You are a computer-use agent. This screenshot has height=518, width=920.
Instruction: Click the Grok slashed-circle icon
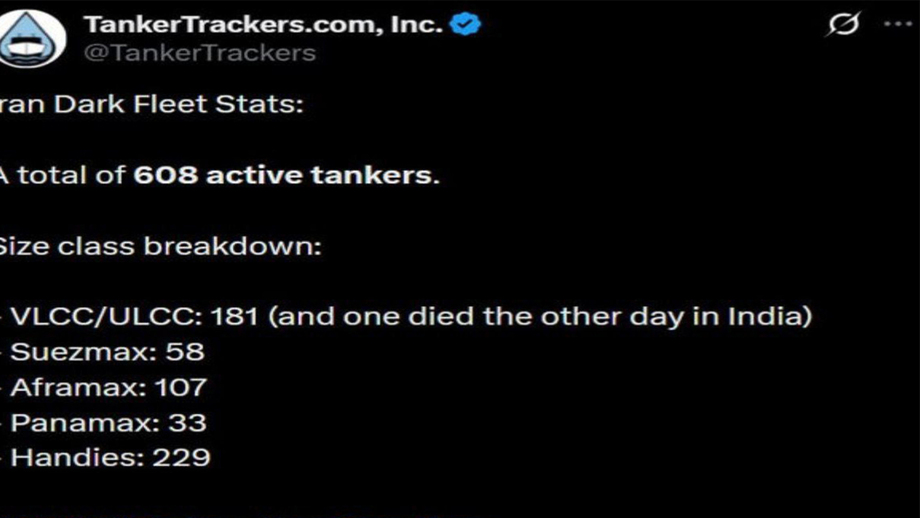[x=844, y=24]
